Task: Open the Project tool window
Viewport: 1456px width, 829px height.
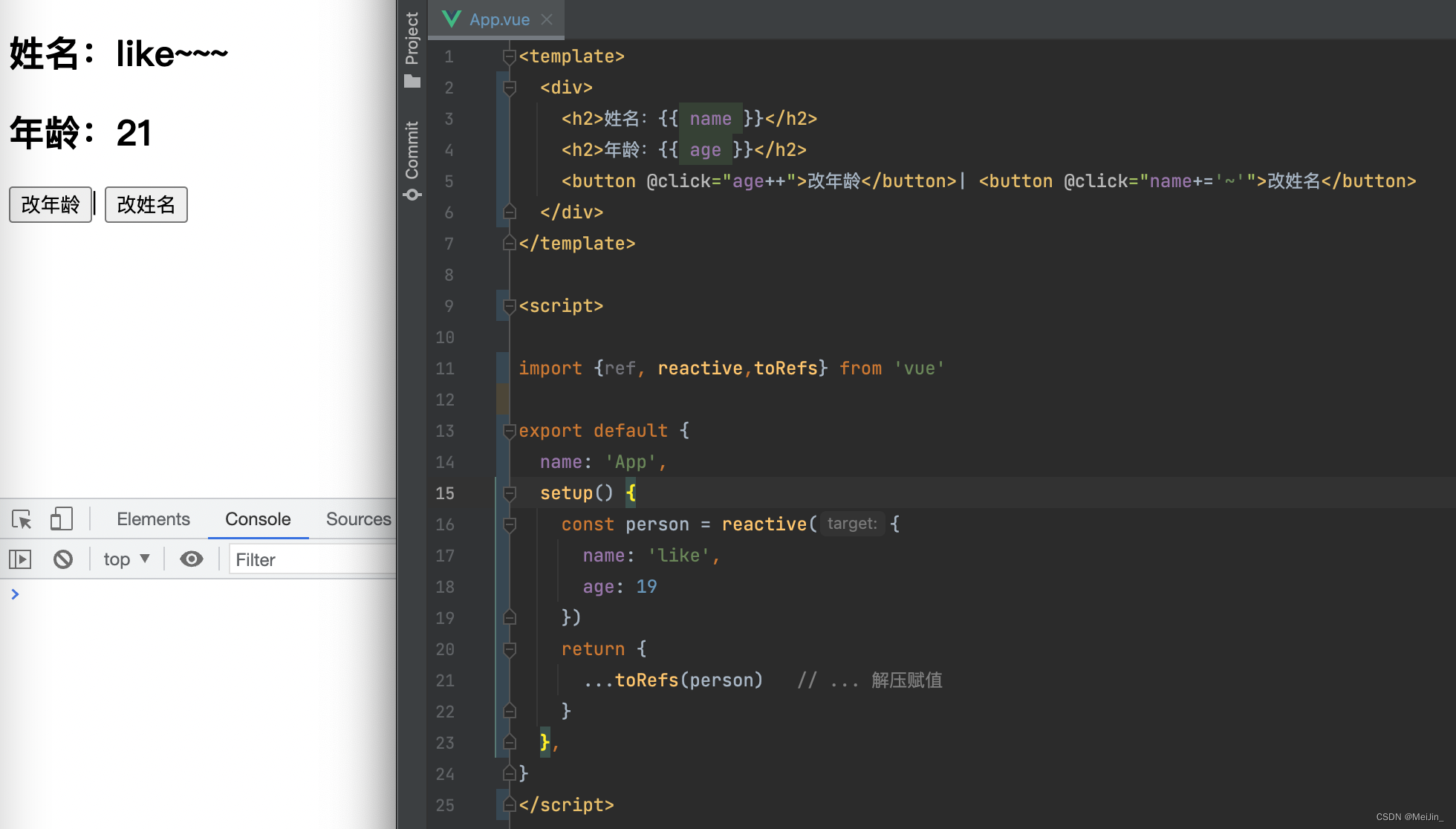Action: 412,48
